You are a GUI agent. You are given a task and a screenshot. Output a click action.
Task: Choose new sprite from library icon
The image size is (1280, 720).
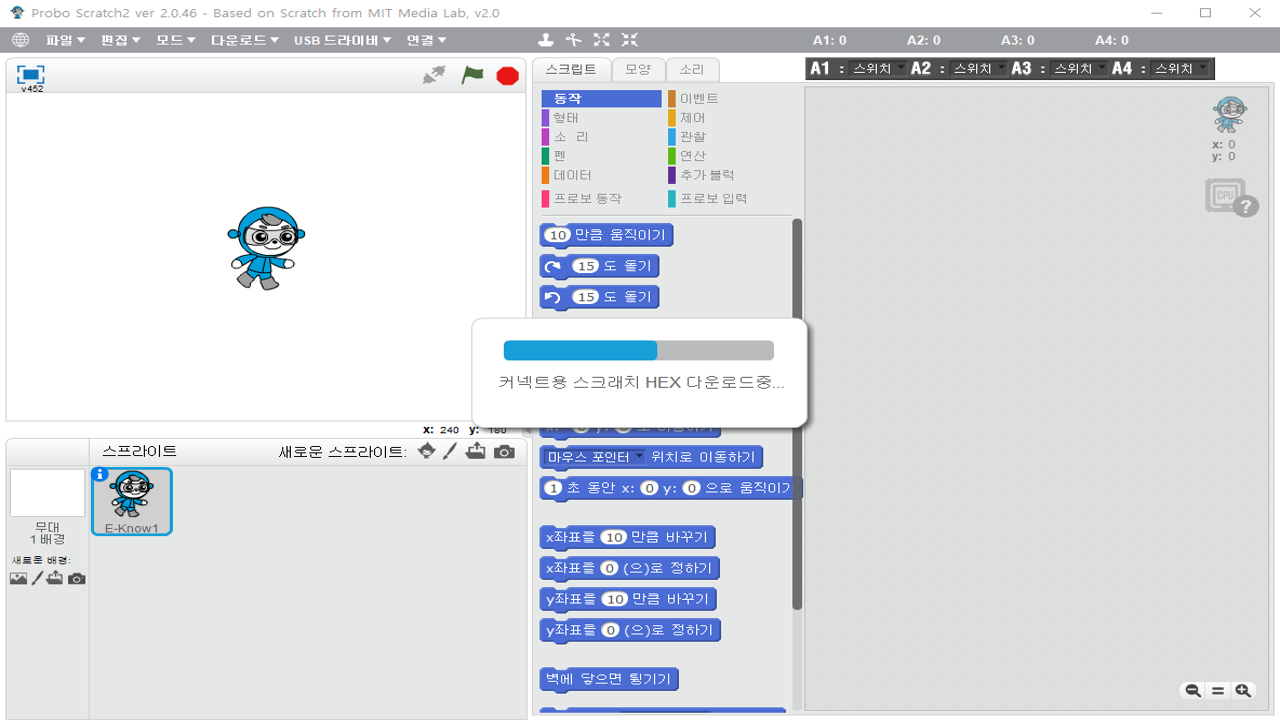[427, 452]
